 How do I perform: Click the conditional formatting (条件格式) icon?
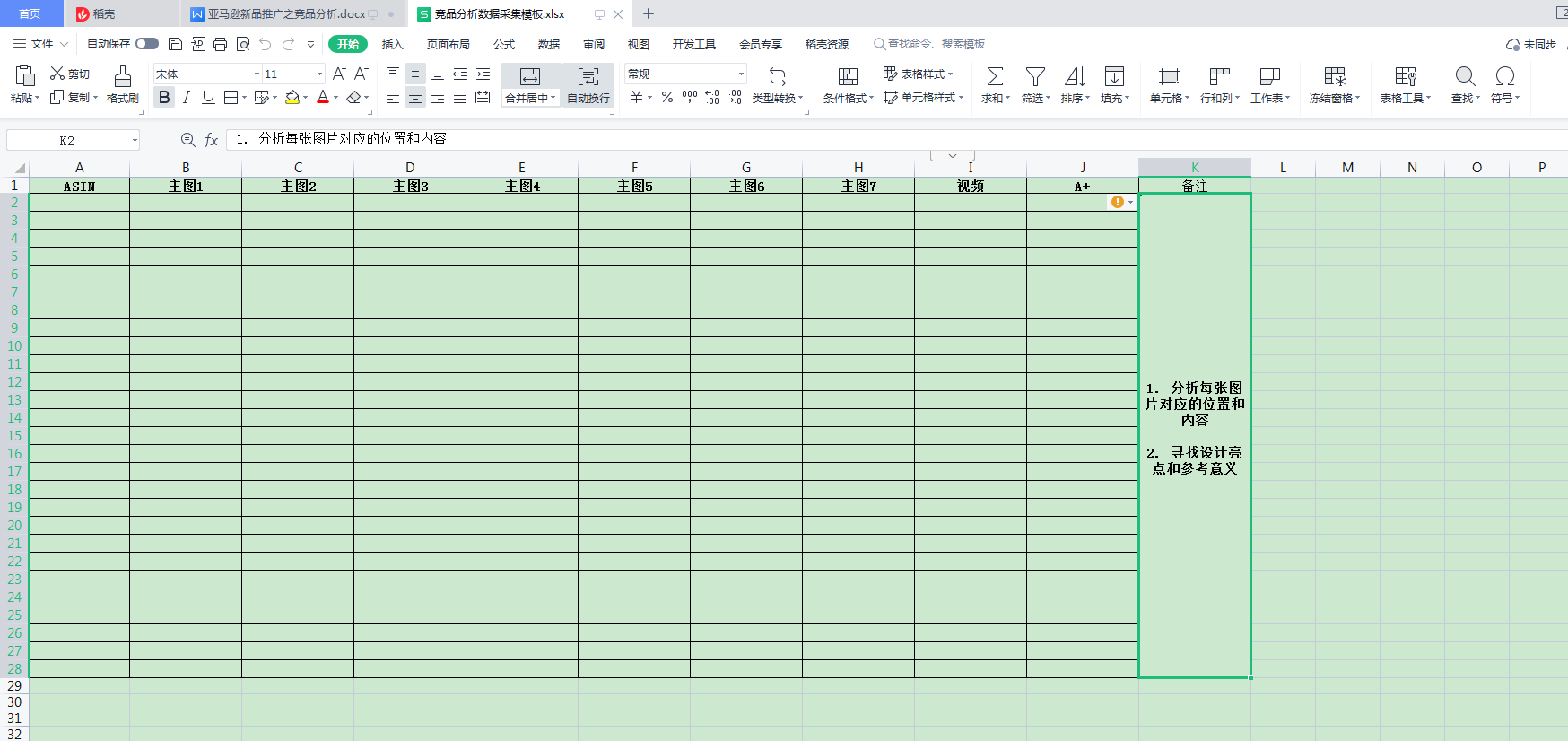coord(848,77)
